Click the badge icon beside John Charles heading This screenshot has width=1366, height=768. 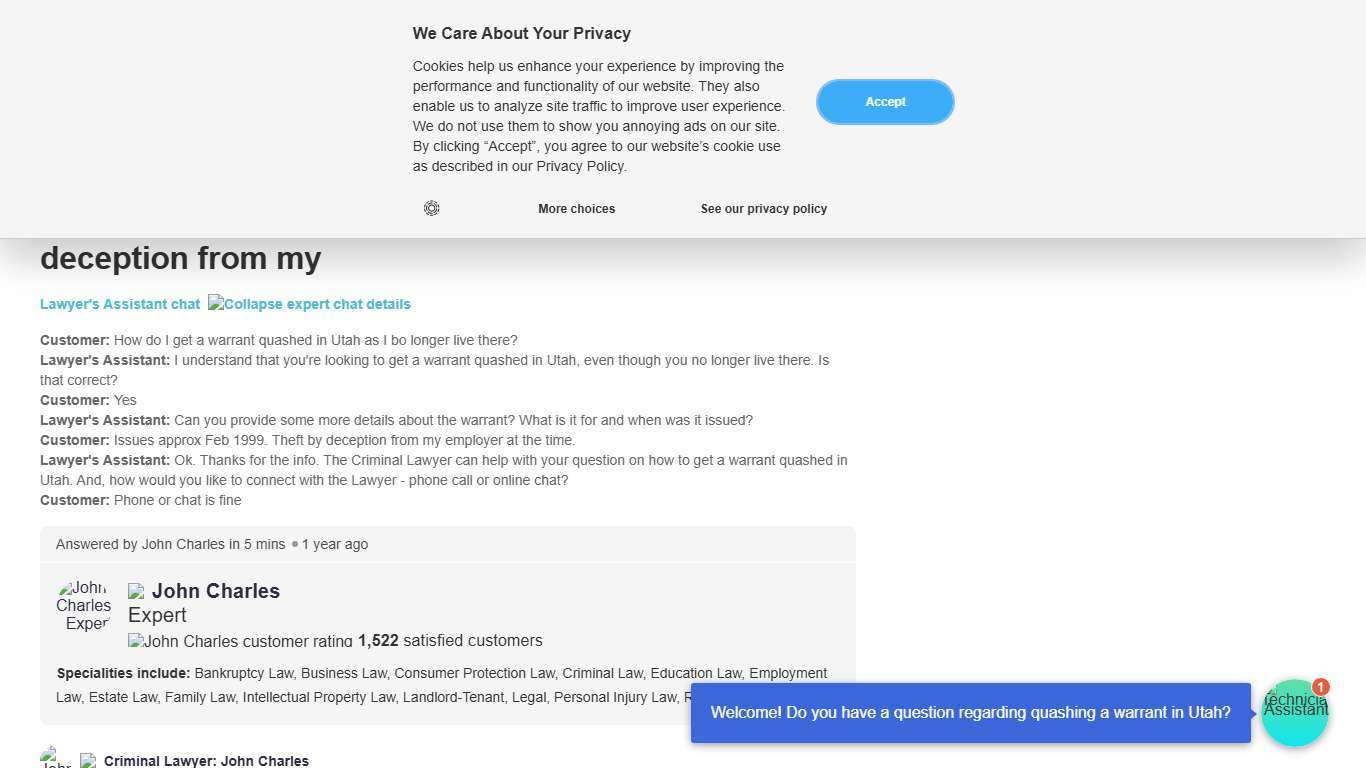pyautogui.click(x=137, y=592)
